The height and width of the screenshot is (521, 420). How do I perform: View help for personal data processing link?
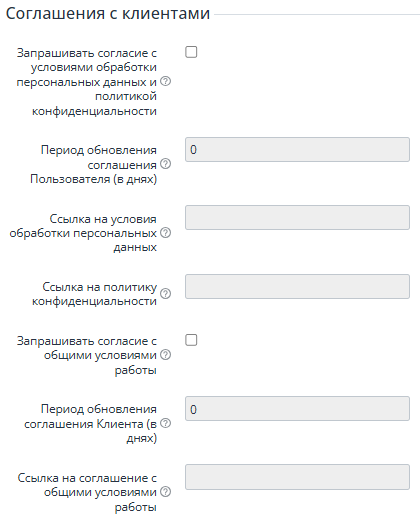pyautogui.click(x=166, y=233)
